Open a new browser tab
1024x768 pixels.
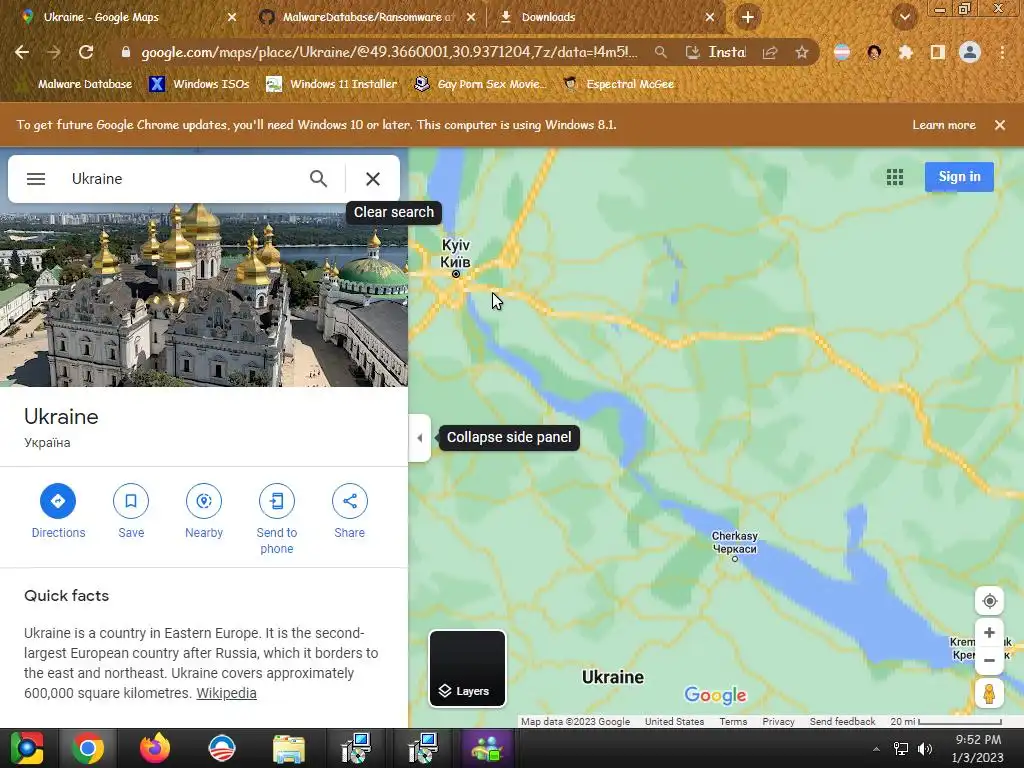point(748,17)
